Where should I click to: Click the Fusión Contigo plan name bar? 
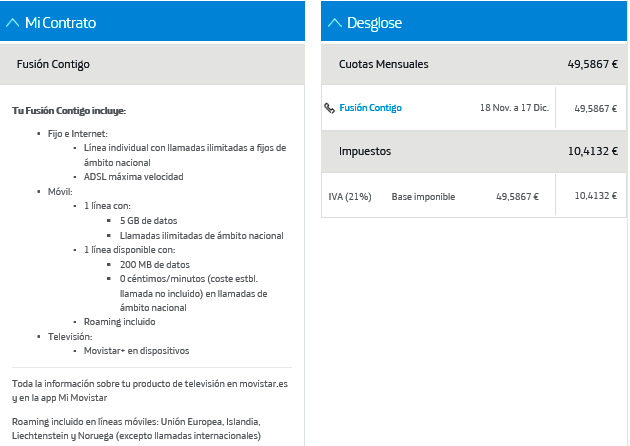coord(54,64)
